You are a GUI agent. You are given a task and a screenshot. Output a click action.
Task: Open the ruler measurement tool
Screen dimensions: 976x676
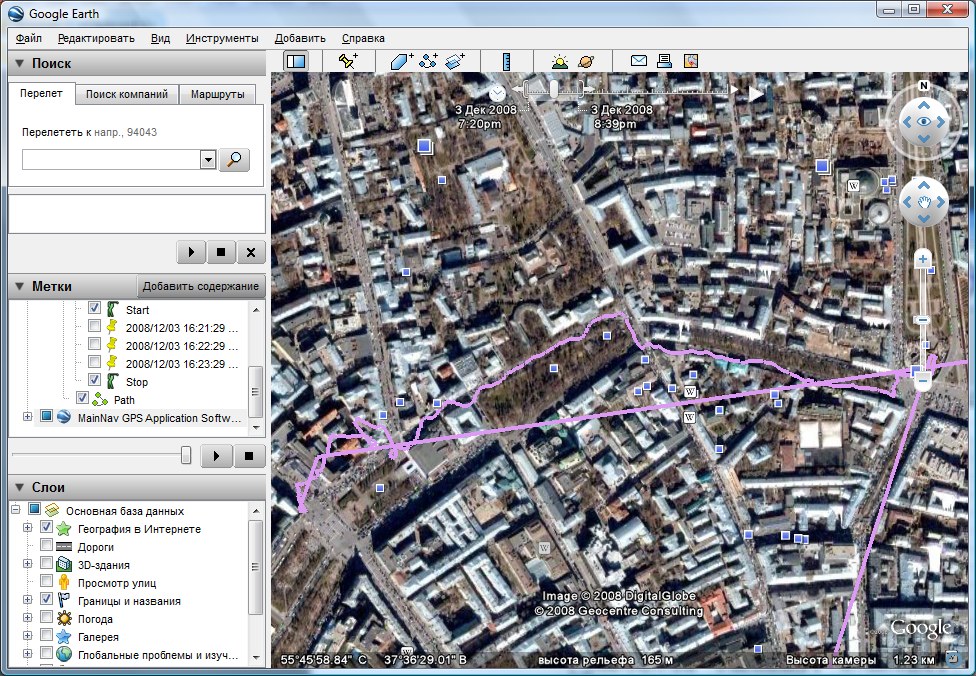[507, 61]
